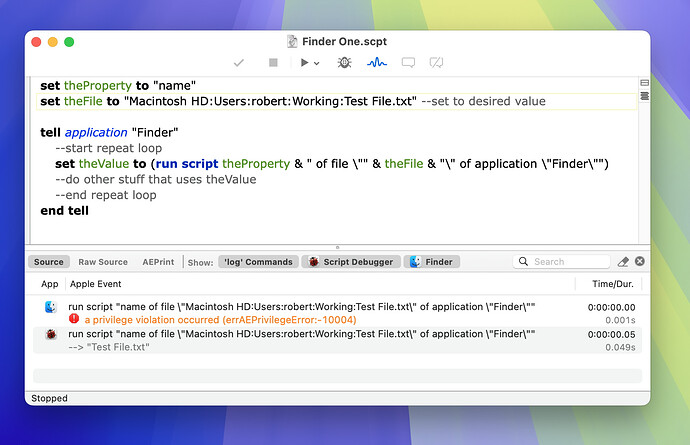Click the crossed-out speech bubble icon
Image resolution: width=690 pixels, height=445 pixels.
[x=436, y=63]
